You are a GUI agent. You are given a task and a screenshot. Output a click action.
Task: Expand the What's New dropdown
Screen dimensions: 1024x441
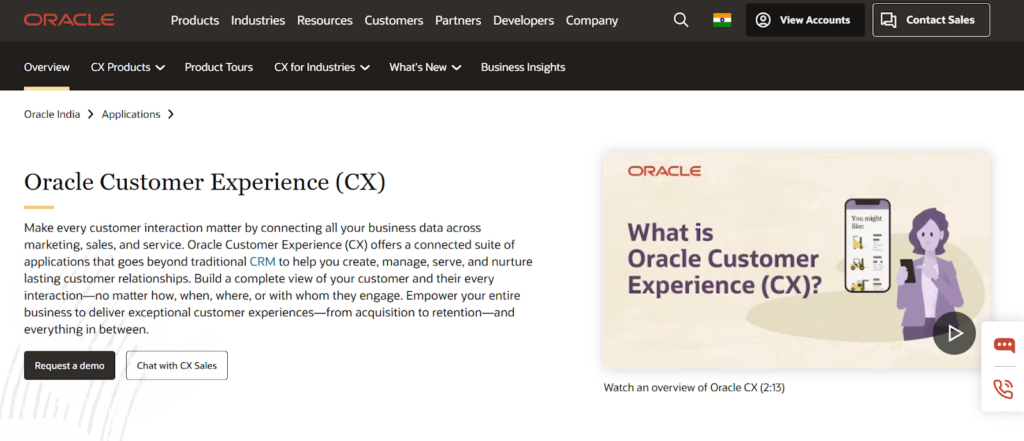click(x=425, y=67)
